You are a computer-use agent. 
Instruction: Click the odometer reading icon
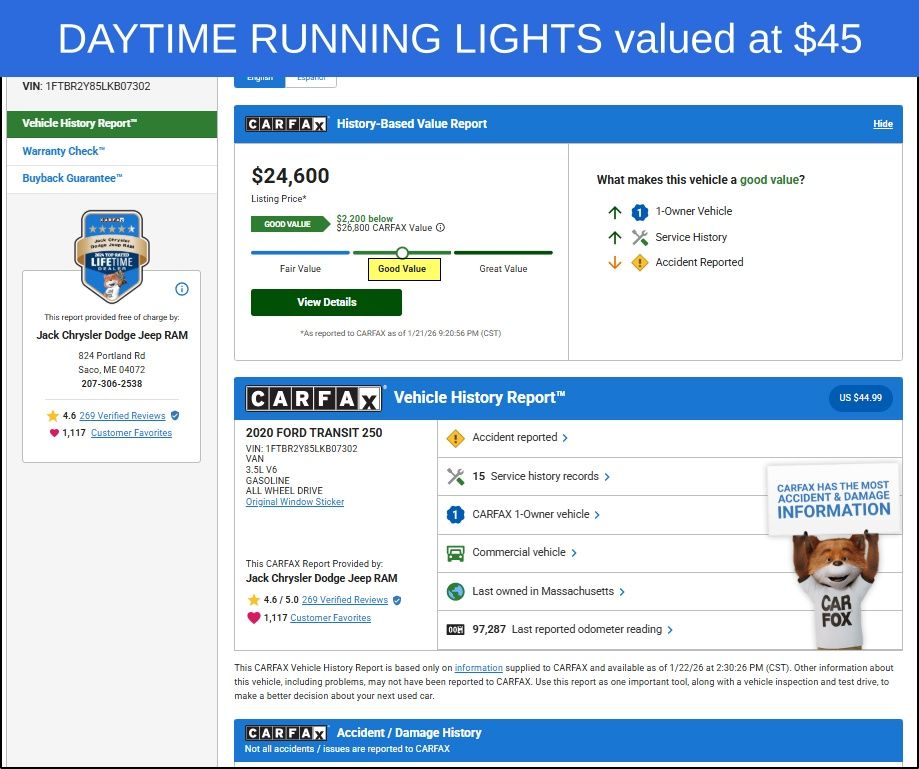[x=456, y=629]
